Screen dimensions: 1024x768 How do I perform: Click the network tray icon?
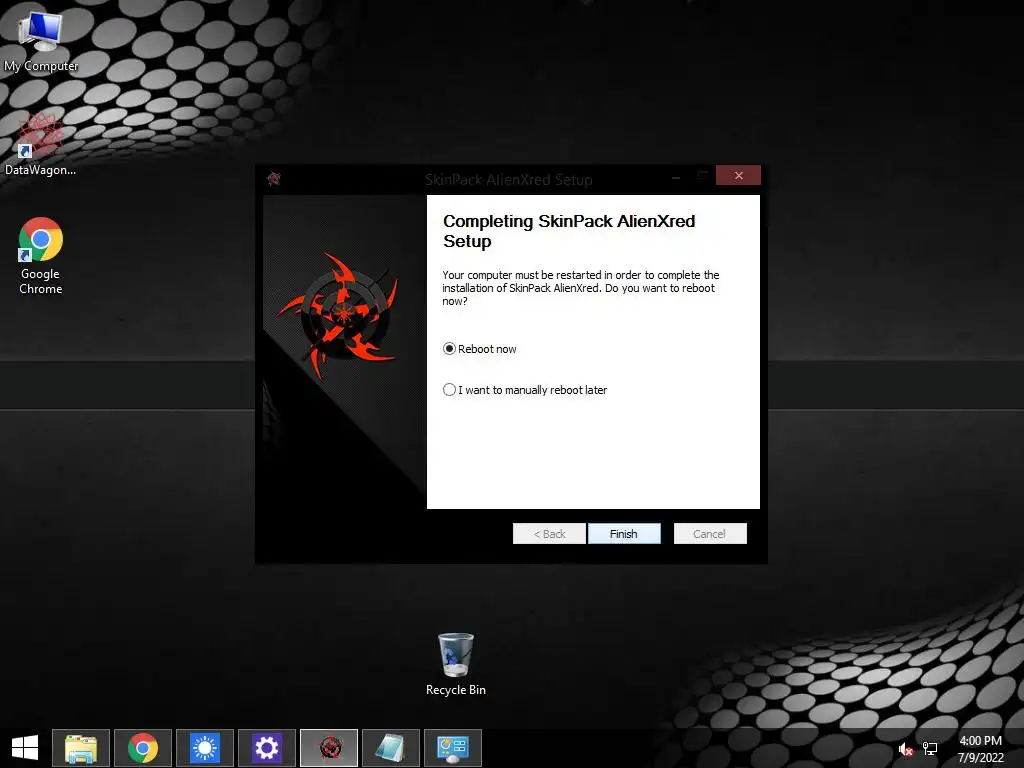point(930,749)
